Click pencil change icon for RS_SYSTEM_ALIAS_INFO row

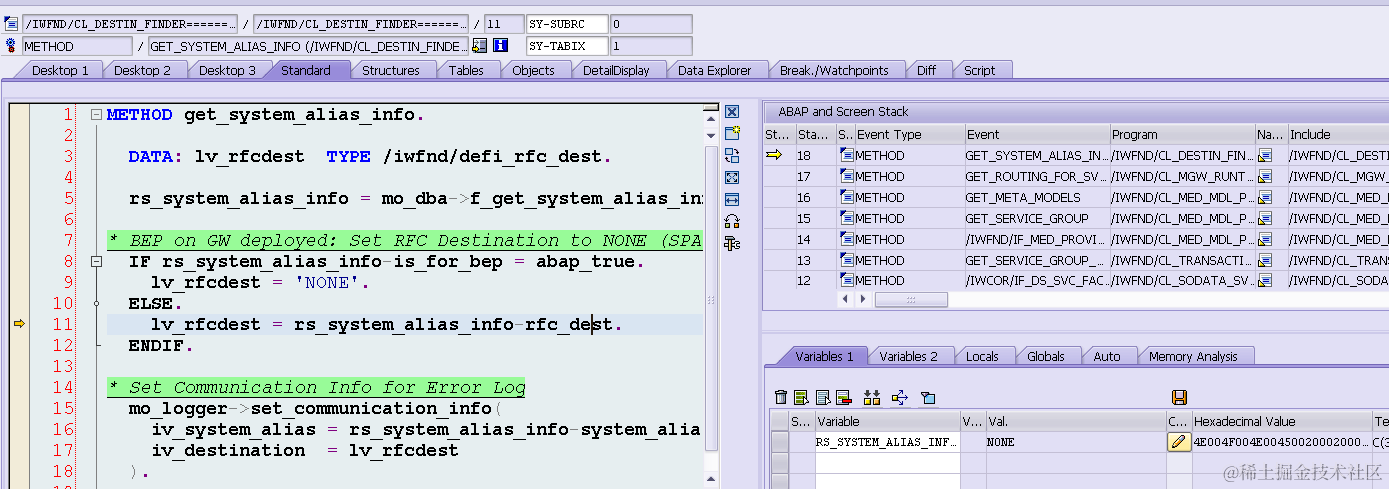click(x=1179, y=441)
